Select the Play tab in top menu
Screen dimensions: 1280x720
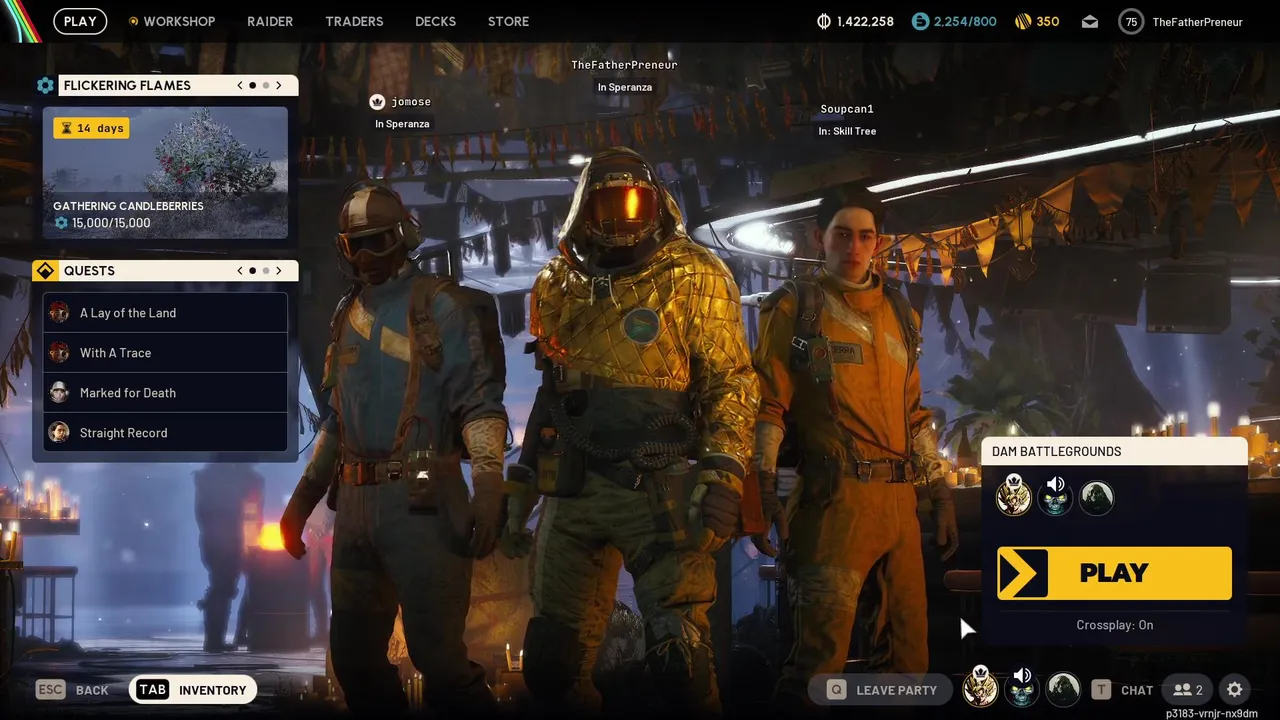pyautogui.click(x=80, y=21)
